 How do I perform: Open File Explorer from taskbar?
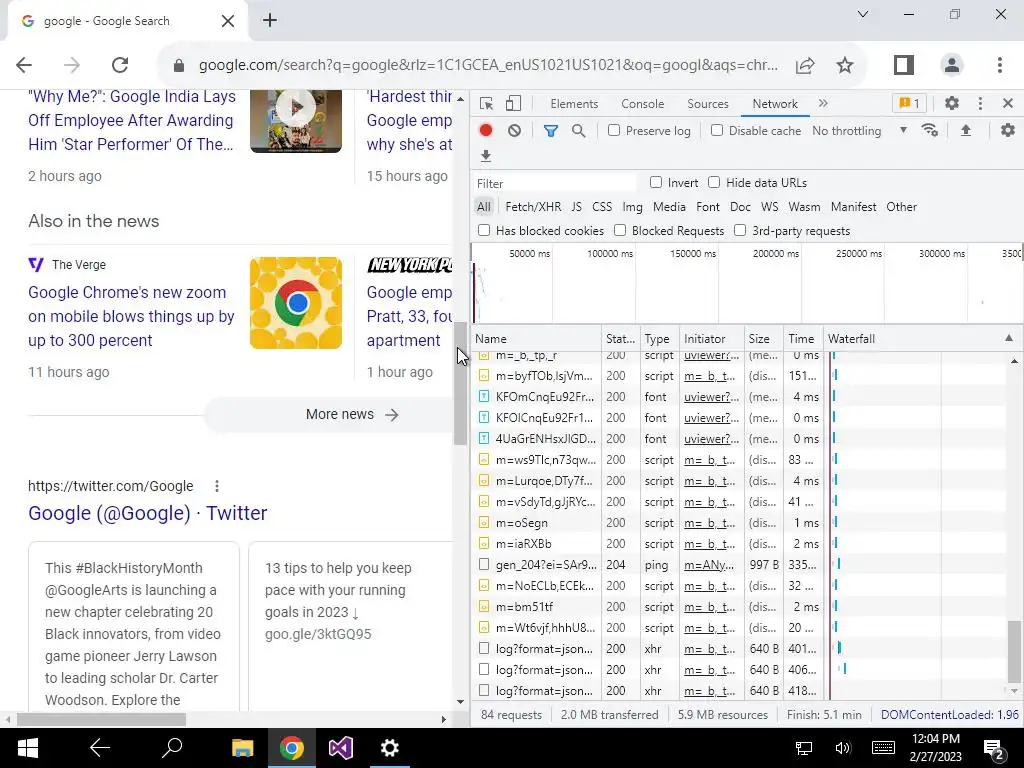pyautogui.click(x=242, y=748)
